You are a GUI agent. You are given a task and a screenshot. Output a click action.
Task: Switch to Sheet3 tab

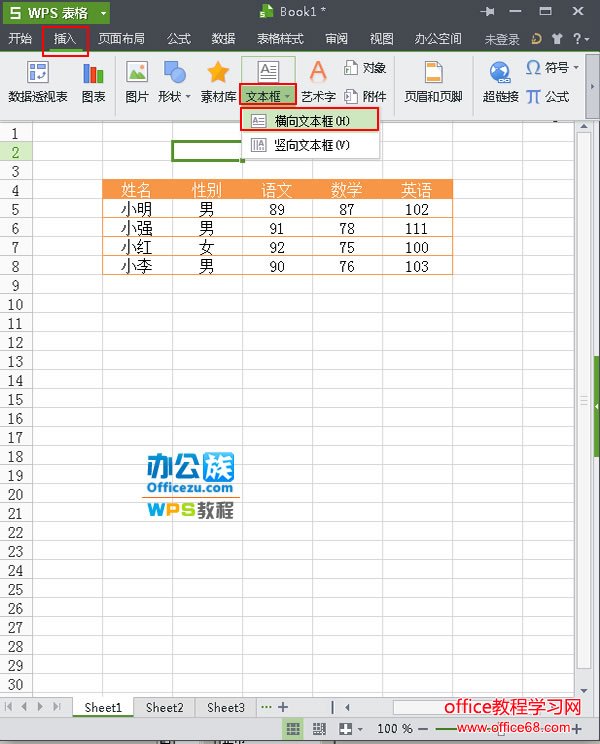226,707
